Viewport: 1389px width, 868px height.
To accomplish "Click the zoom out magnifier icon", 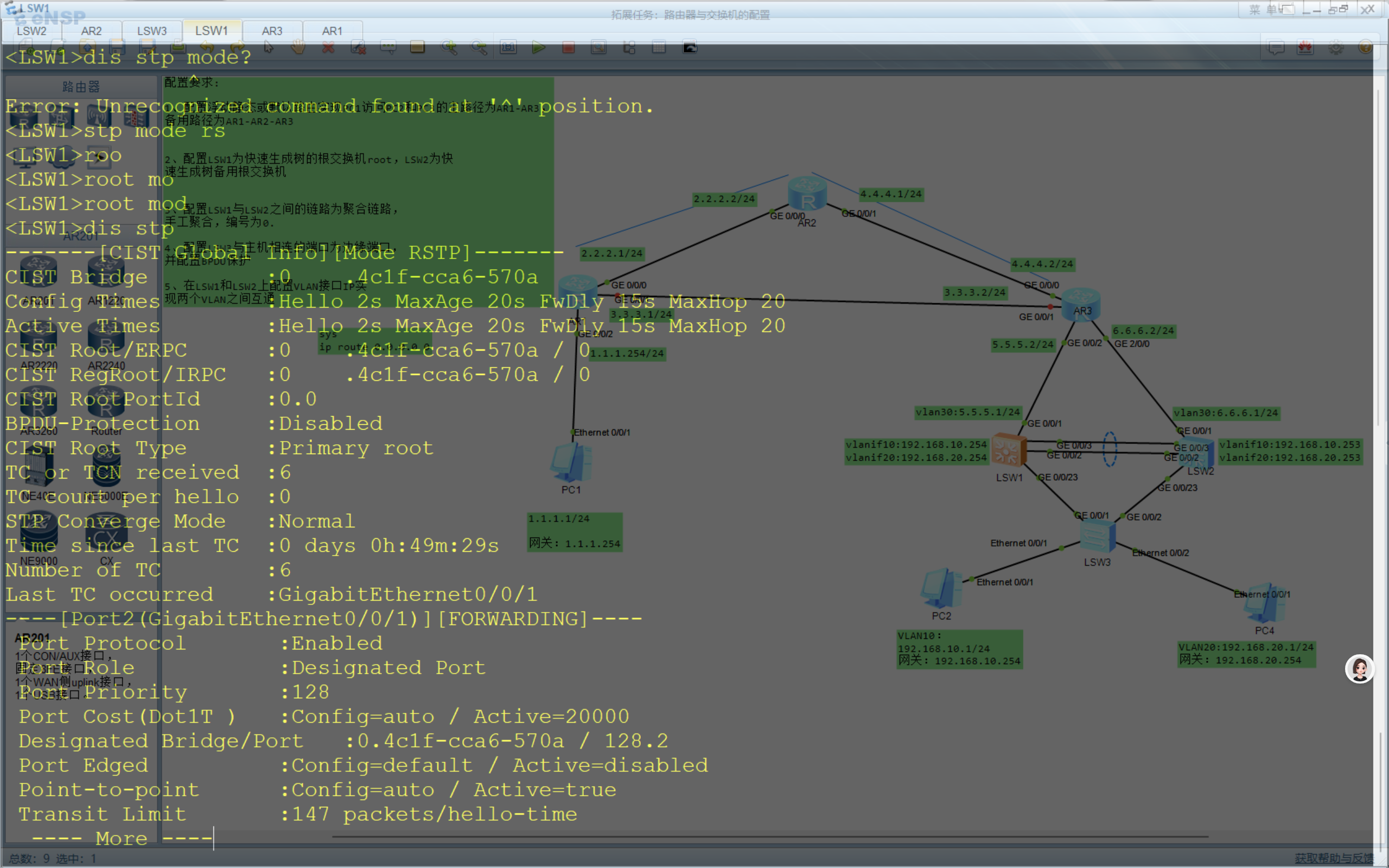I will coord(479,48).
